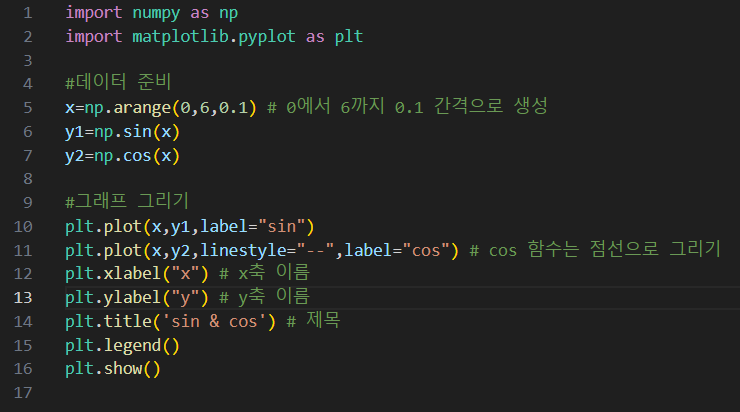Click the 'plt' alias on line 2
The image size is (740, 412).
[x=349, y=37]
